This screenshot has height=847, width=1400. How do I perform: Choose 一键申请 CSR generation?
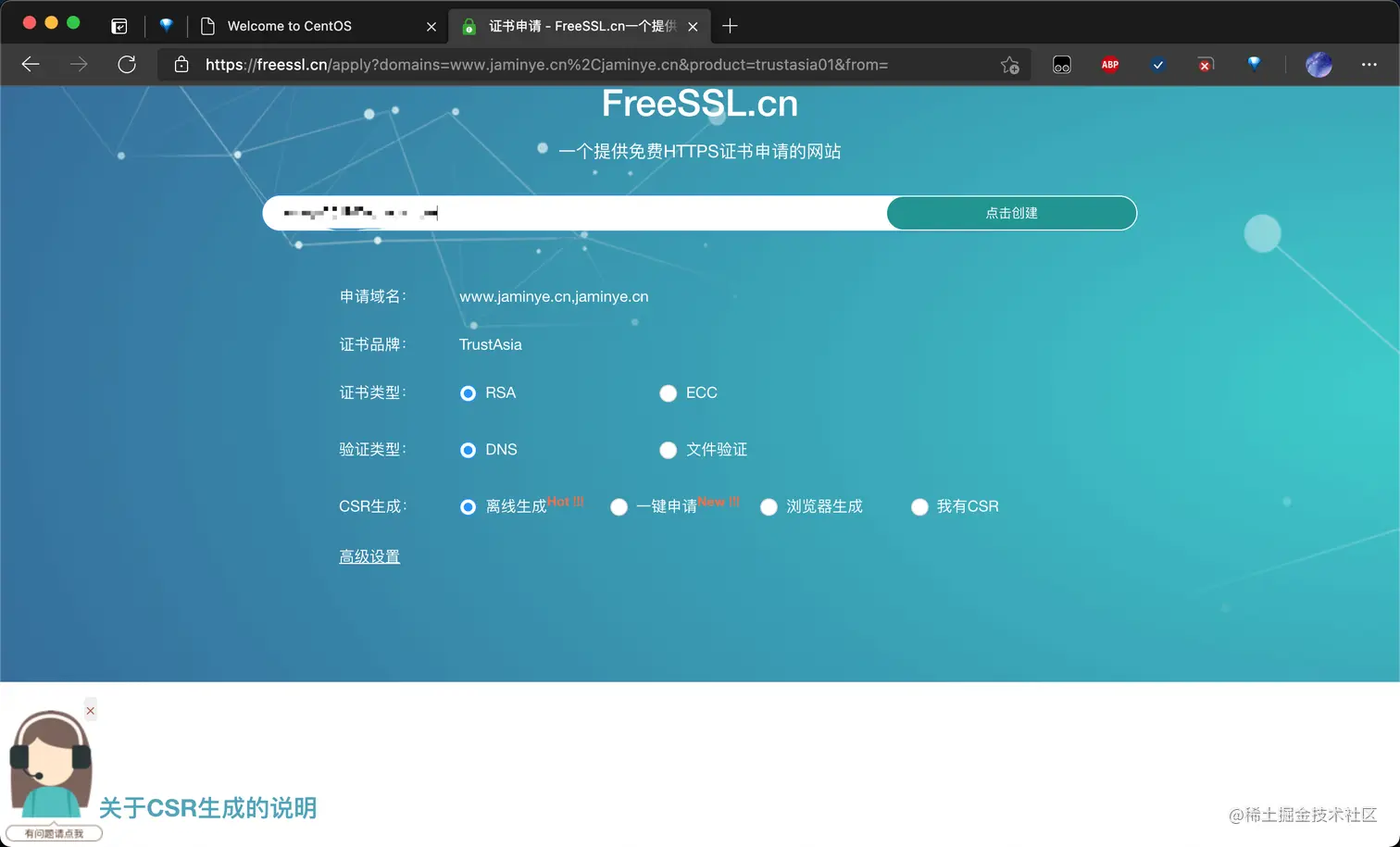619,507
